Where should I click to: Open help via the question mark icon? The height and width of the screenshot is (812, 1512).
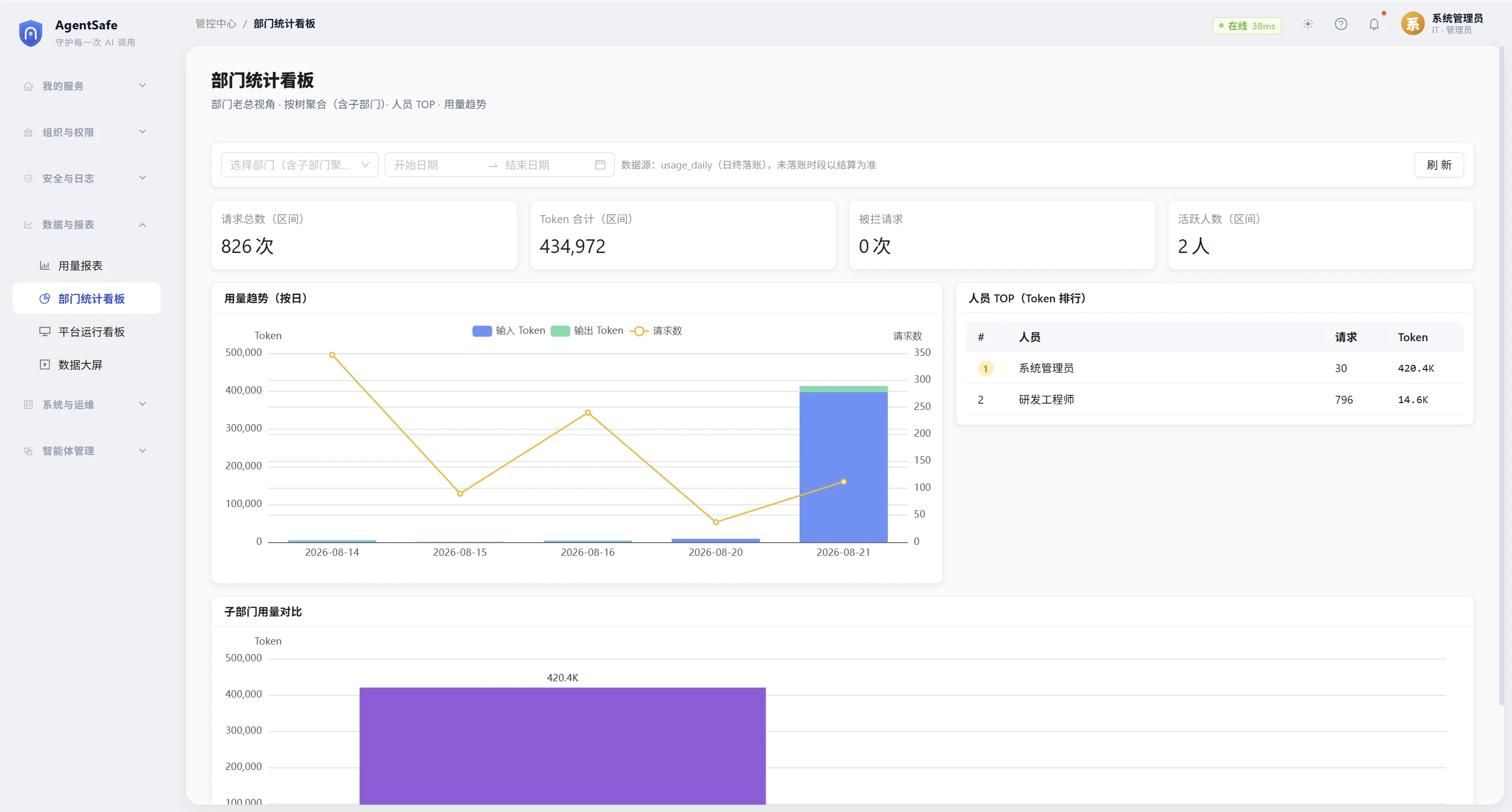pos(1341,25)
